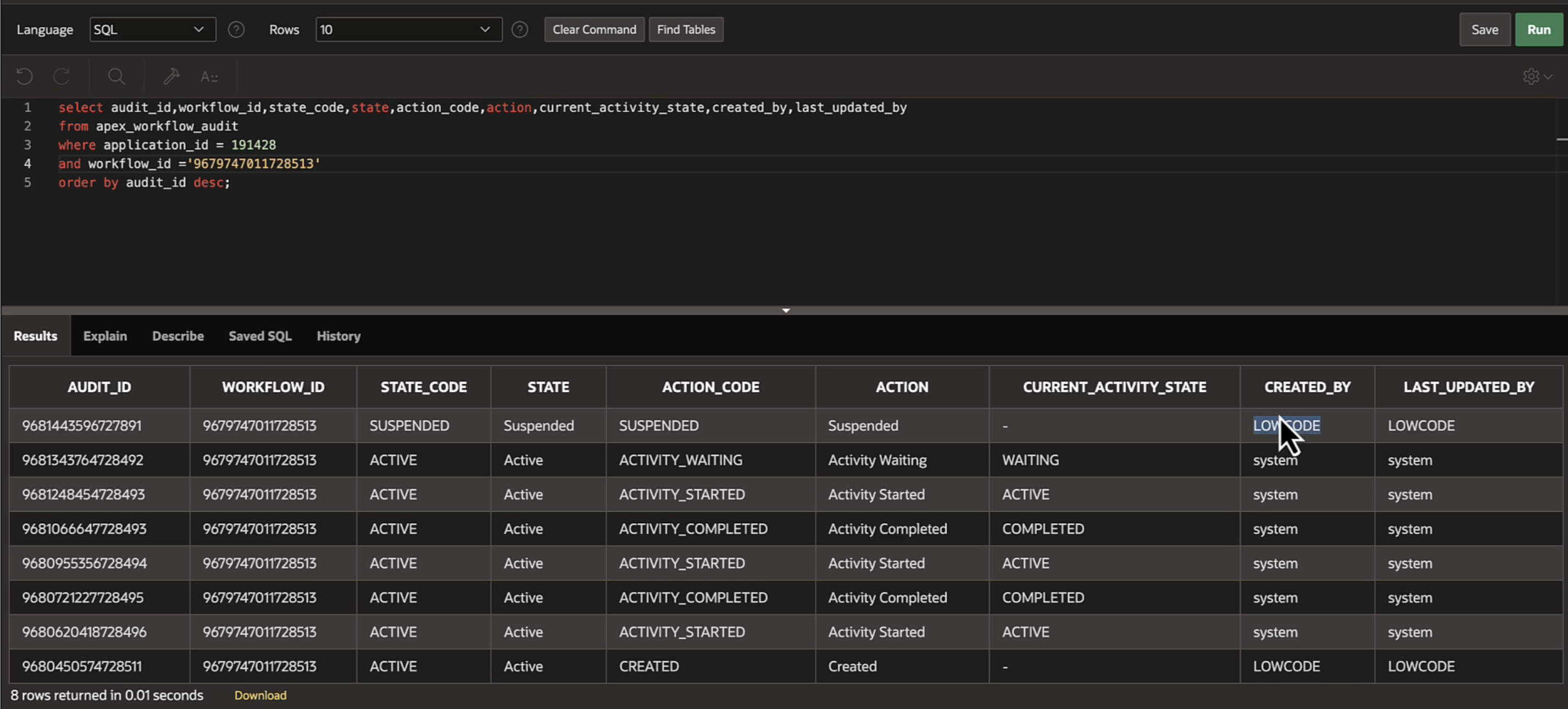Open the Saved SQL tab
Screen dimensions: 1568x709
[260, 336]
